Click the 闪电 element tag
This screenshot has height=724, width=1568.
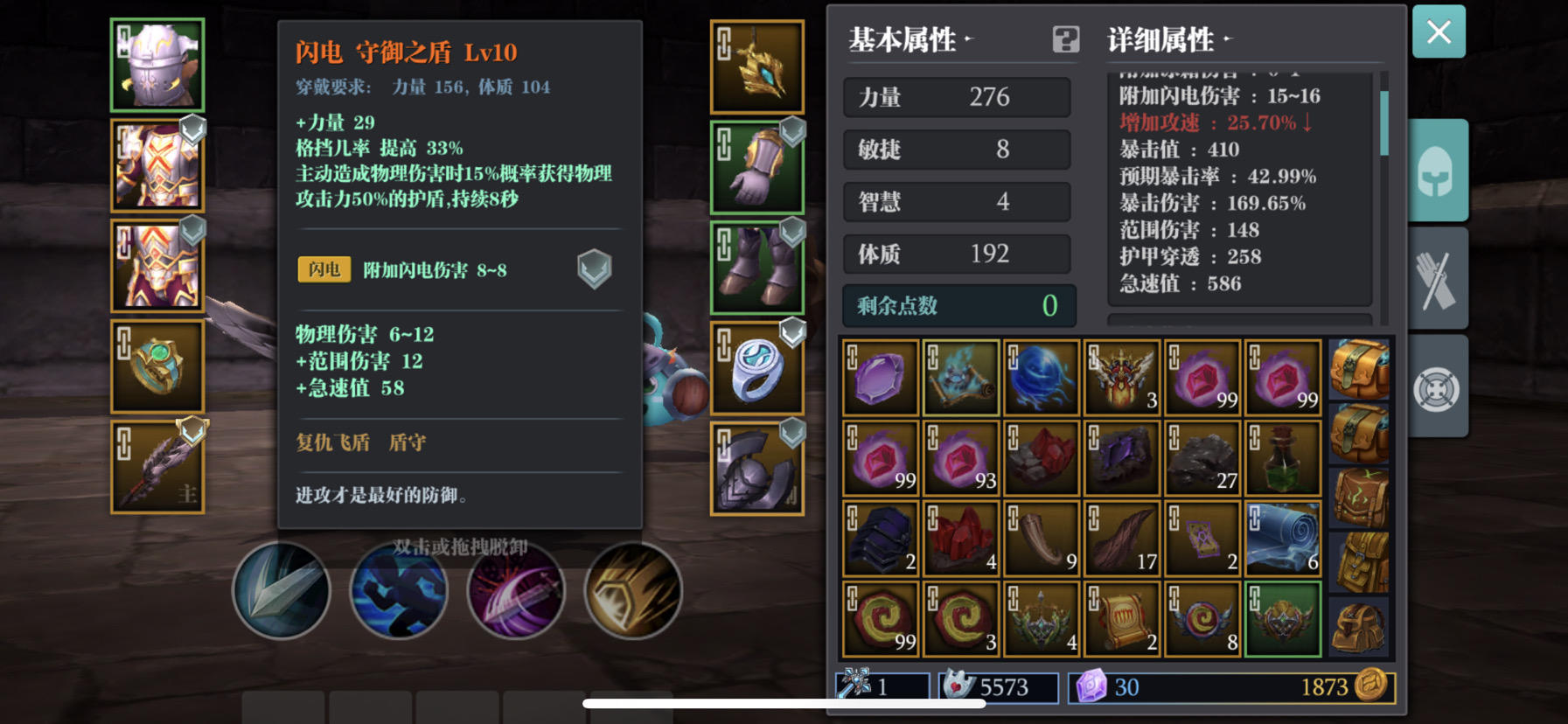[324, 269]
